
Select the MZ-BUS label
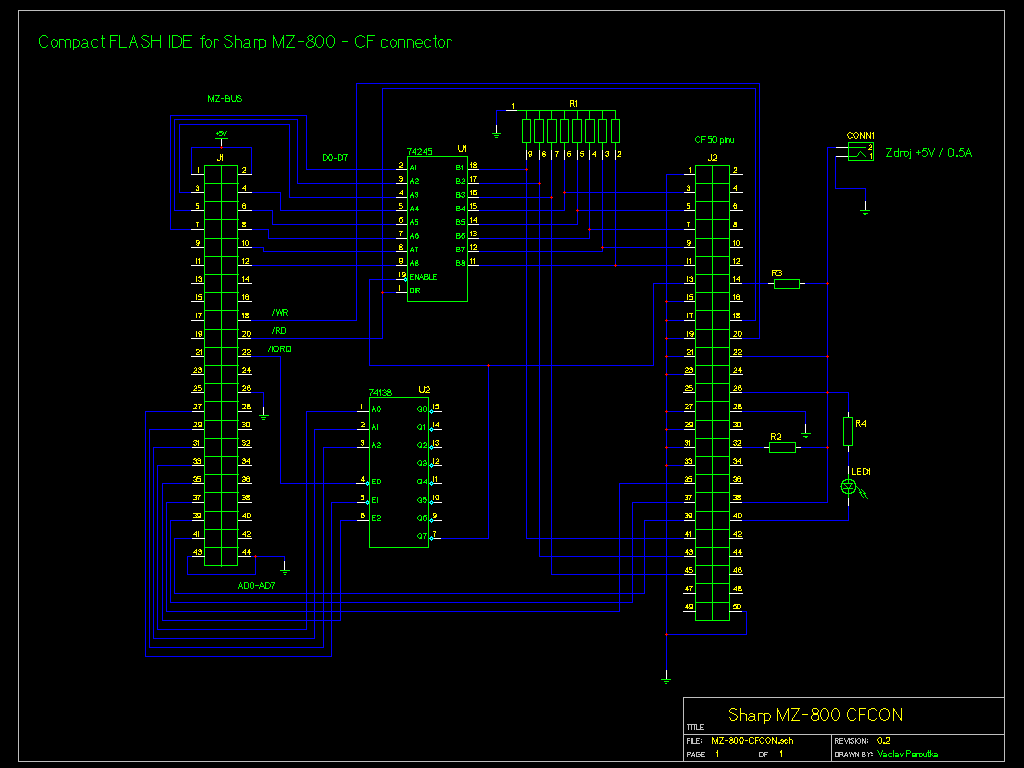225,99
